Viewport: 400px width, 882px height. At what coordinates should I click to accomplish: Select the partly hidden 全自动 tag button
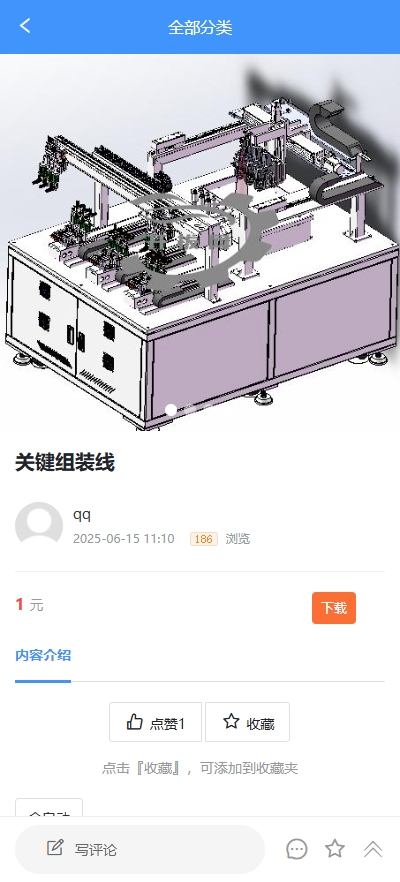pos(49,808)
